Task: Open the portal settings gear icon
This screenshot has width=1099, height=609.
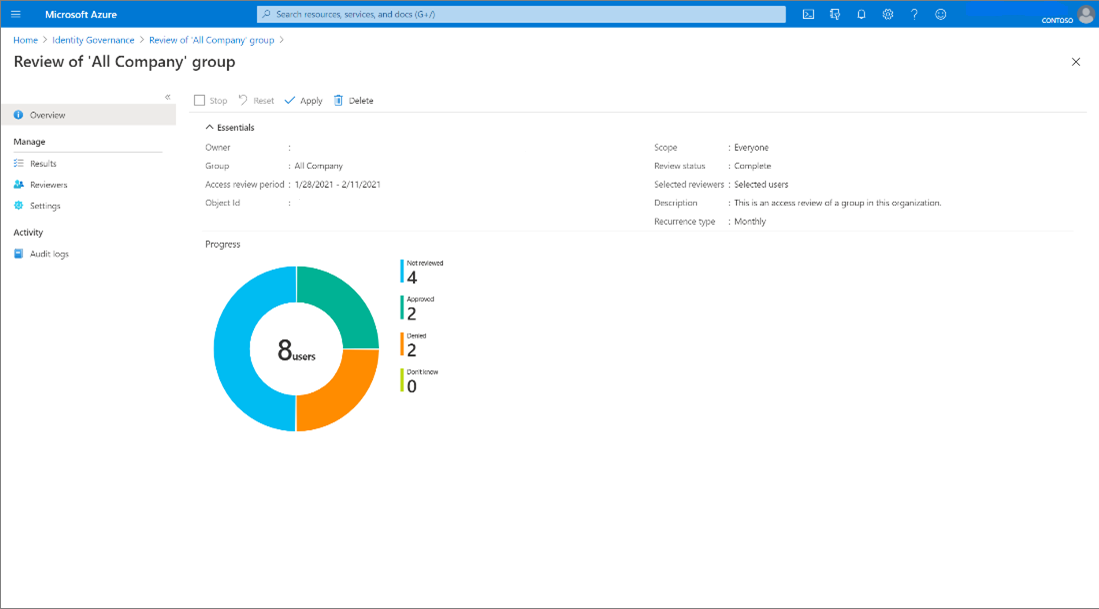Action: (888, 15)
